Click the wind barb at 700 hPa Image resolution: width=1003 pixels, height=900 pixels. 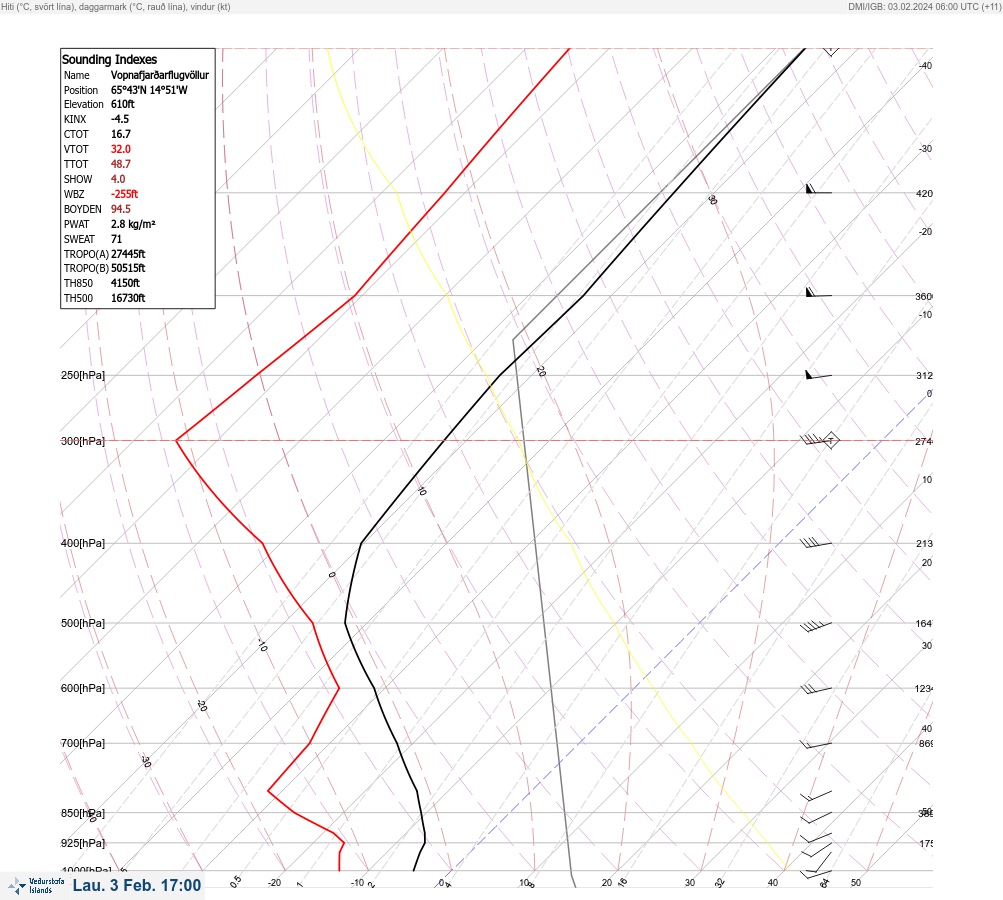coord(816,745)
